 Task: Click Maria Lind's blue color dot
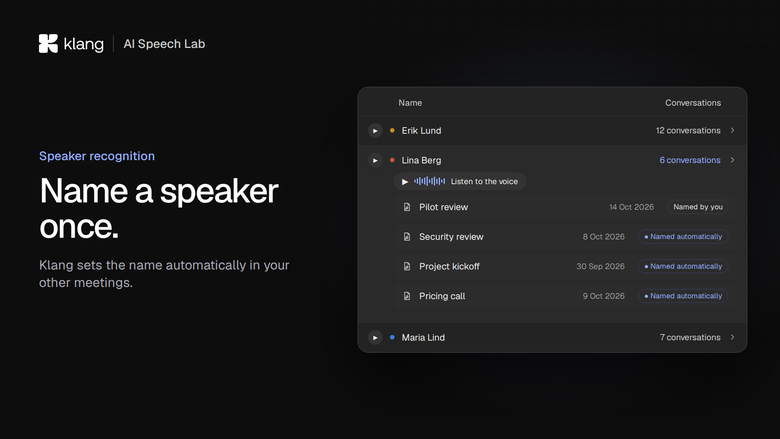click(x=392, y=337)
